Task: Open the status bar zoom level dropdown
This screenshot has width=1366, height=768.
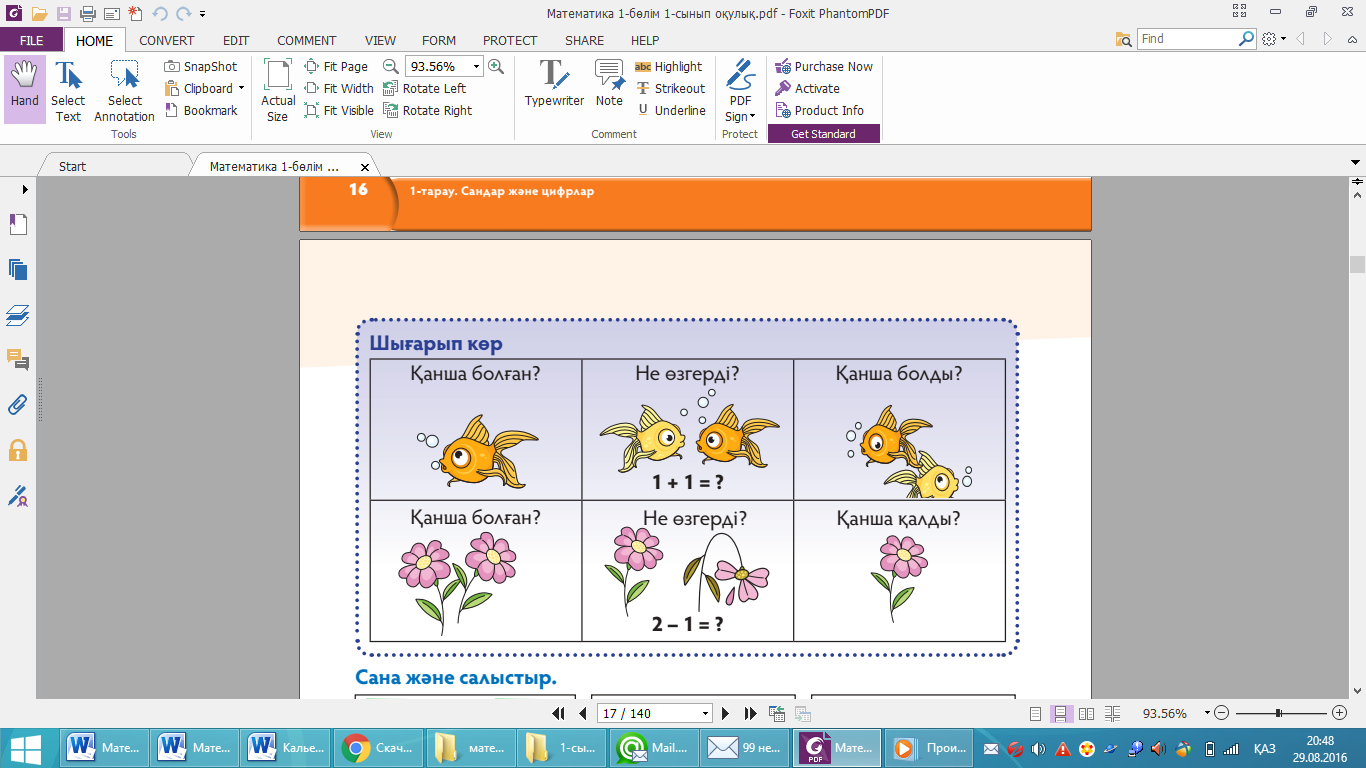Action: (1207, 713)
